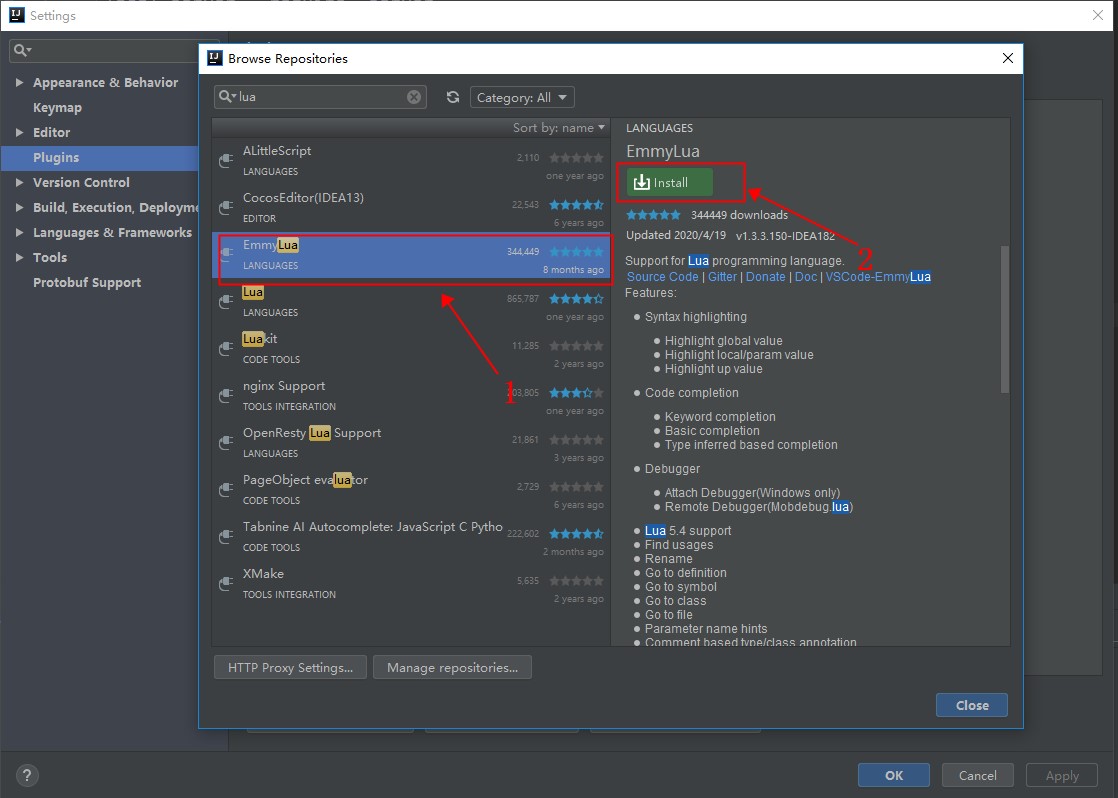
Task: Expand Languages & Frameworks in Settings
Action: 19,232
